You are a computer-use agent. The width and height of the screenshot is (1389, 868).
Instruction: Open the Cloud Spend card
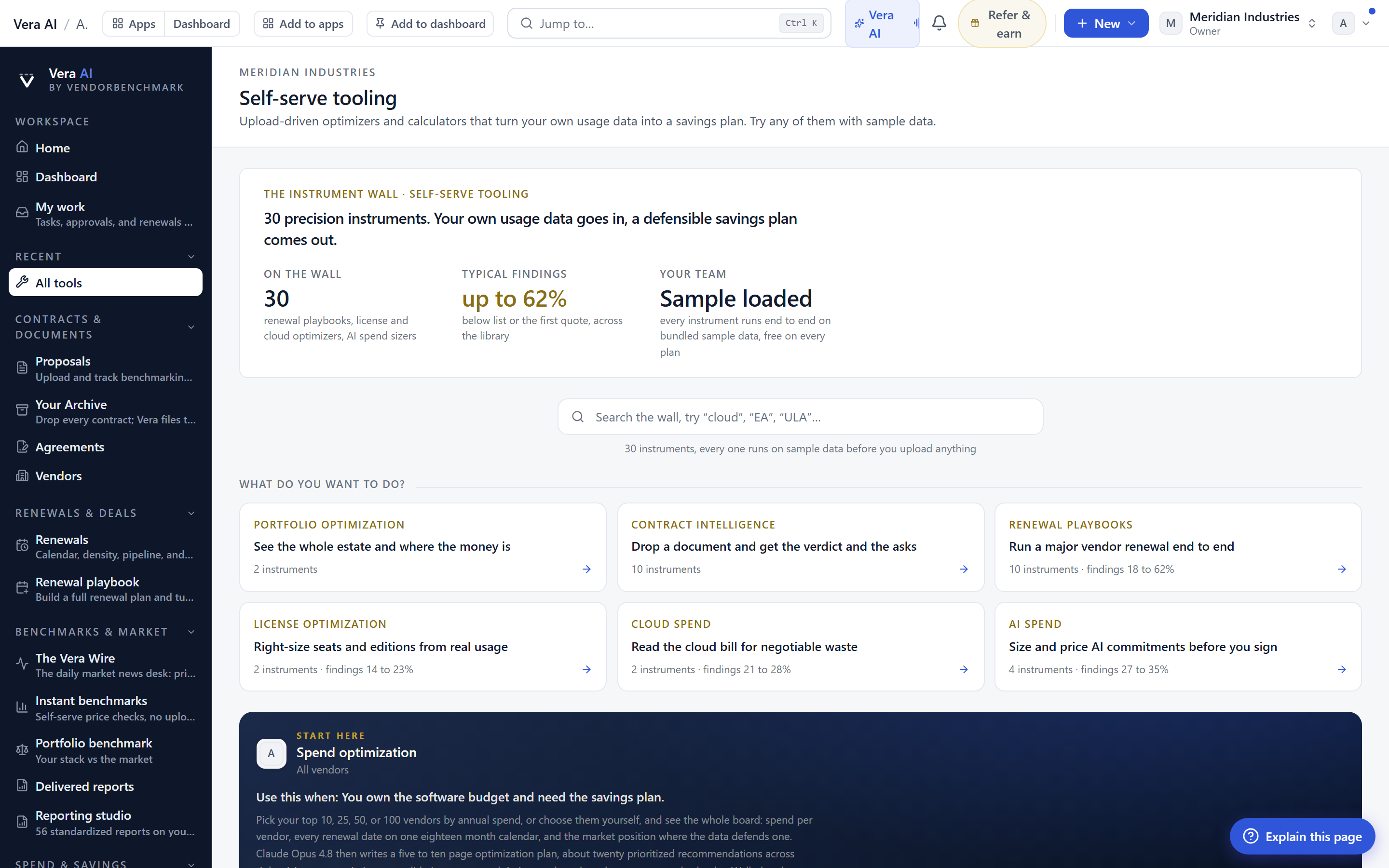click(x=800, y=646)
